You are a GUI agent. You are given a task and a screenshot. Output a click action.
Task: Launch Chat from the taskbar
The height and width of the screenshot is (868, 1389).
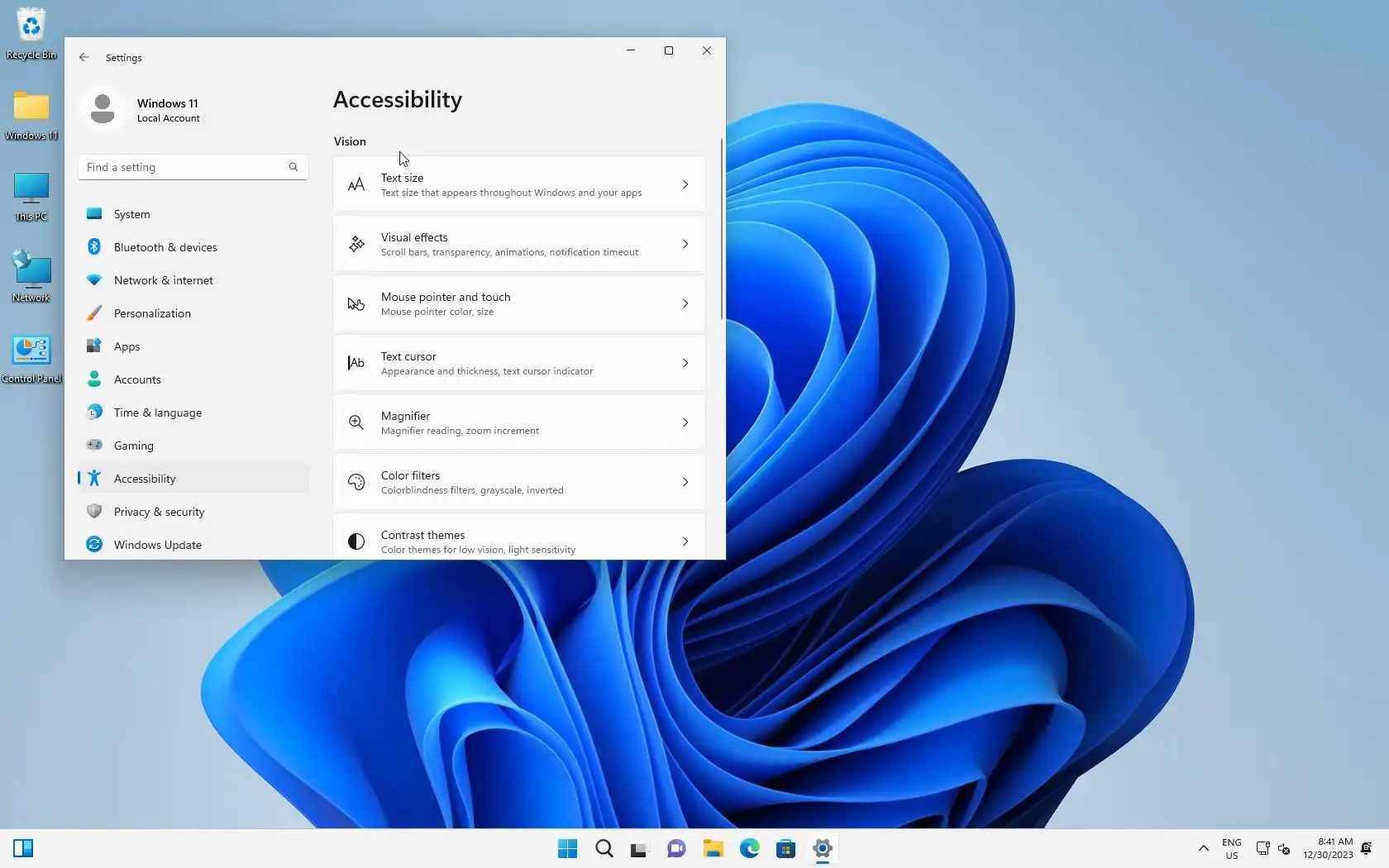pos(676,849)
